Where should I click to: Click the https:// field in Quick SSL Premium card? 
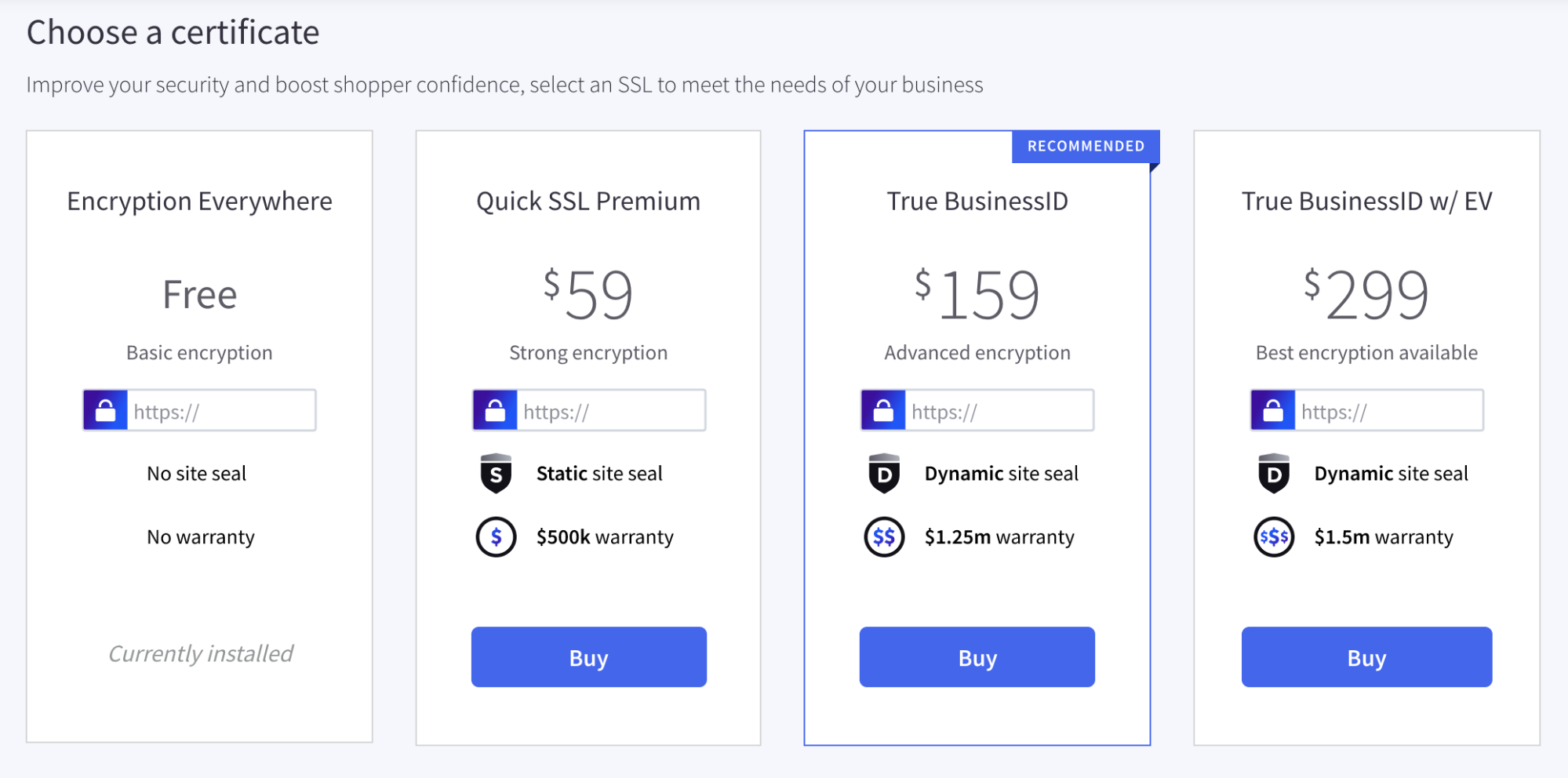(610, 411)
